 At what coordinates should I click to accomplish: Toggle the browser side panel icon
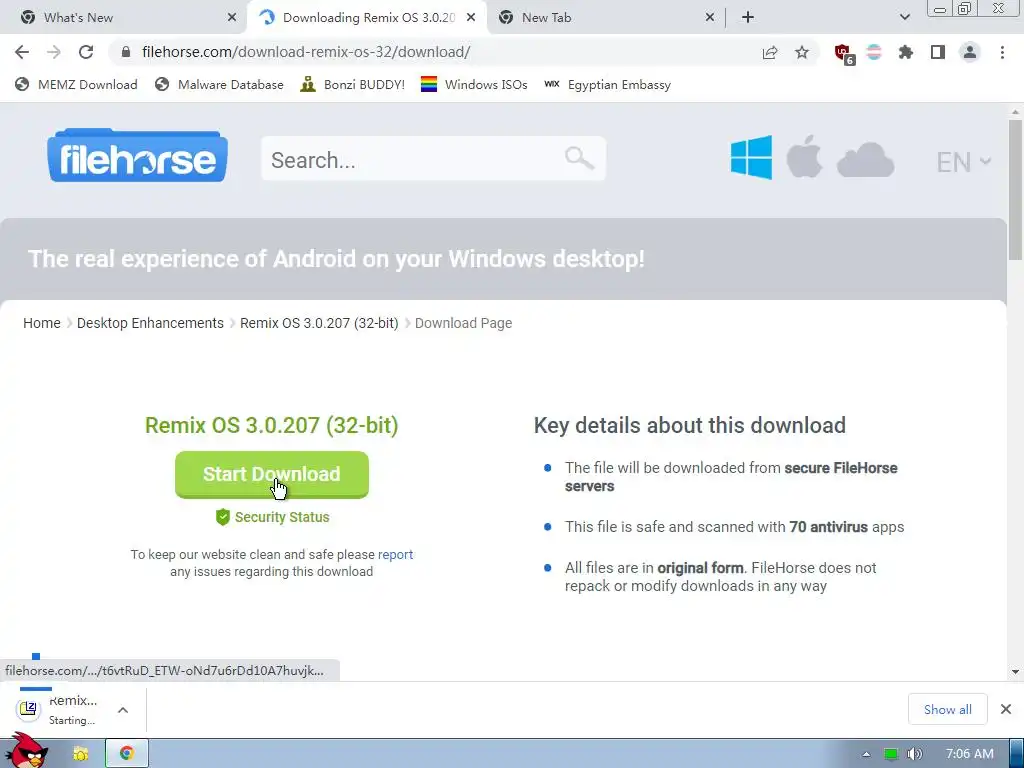click(x=938, y=52)
